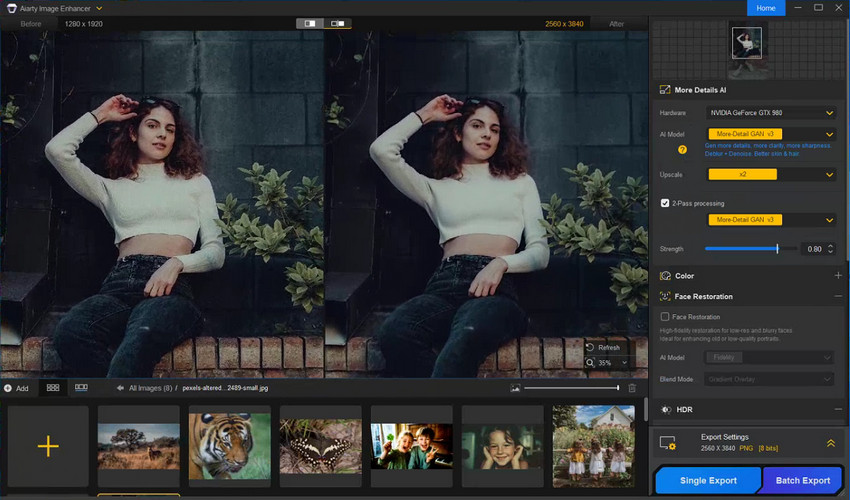The image size is (850, 500).
Task: Select the smiling child portrait thumbnail
Action: coord(503,446)
